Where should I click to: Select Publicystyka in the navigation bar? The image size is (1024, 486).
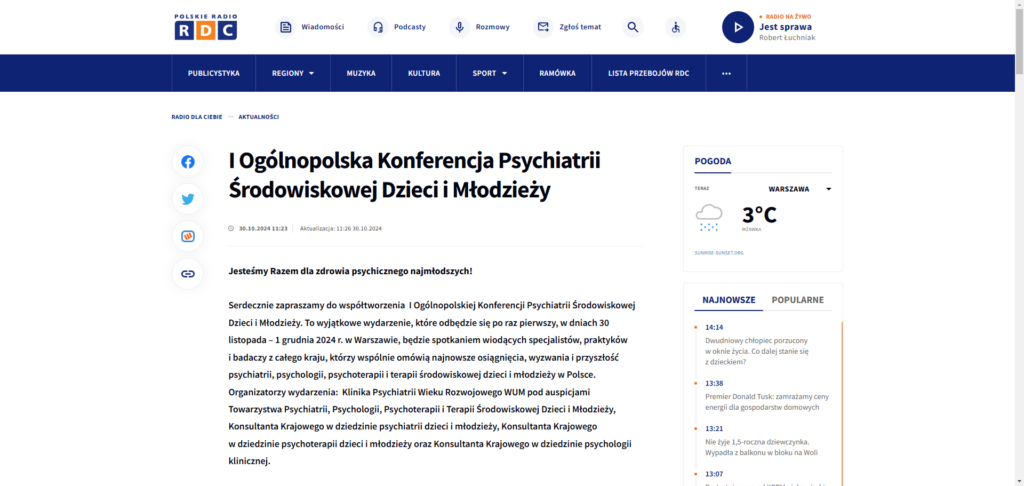coord(214,73)
